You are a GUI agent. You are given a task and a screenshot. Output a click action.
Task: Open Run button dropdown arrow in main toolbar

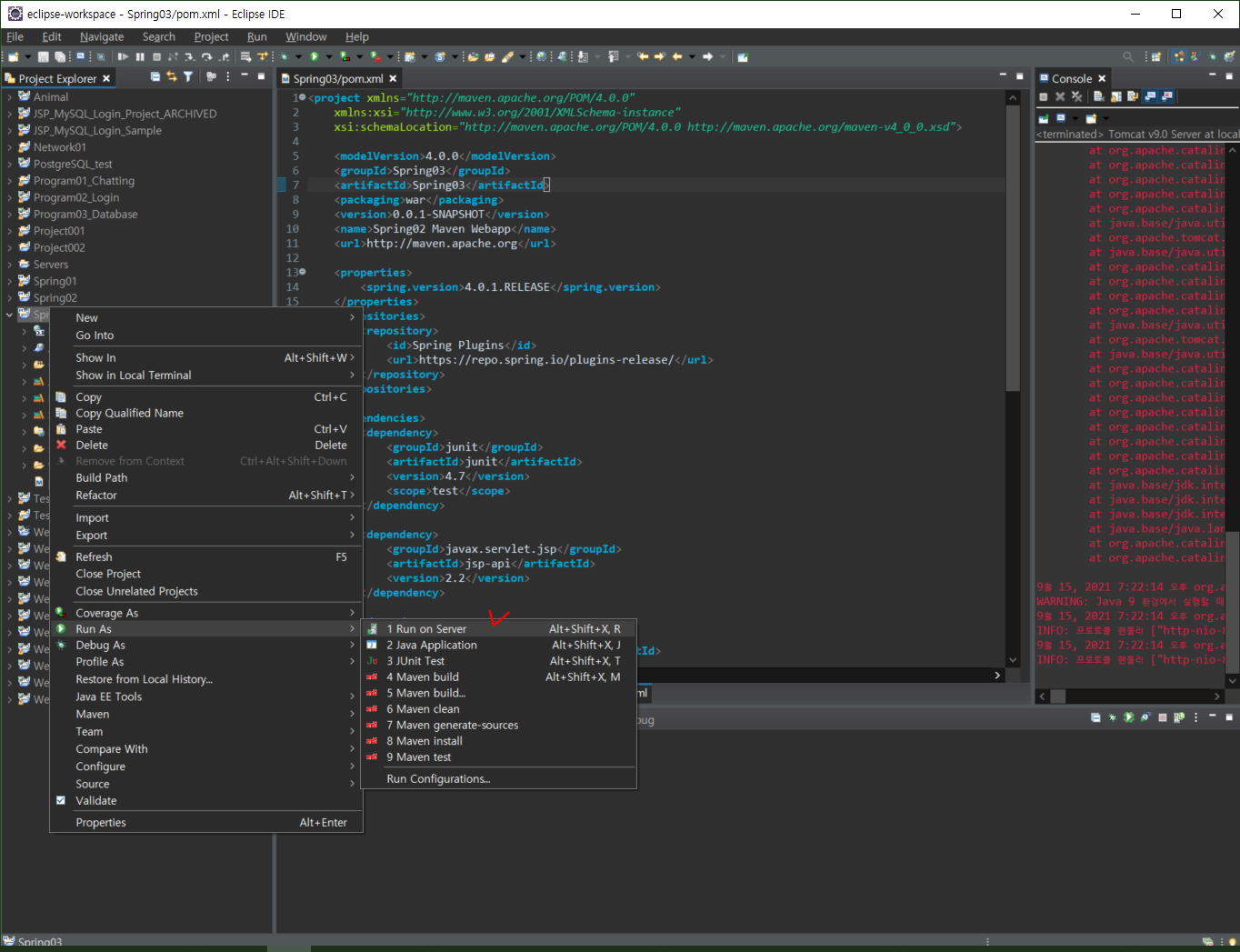(x=328, y=56)
